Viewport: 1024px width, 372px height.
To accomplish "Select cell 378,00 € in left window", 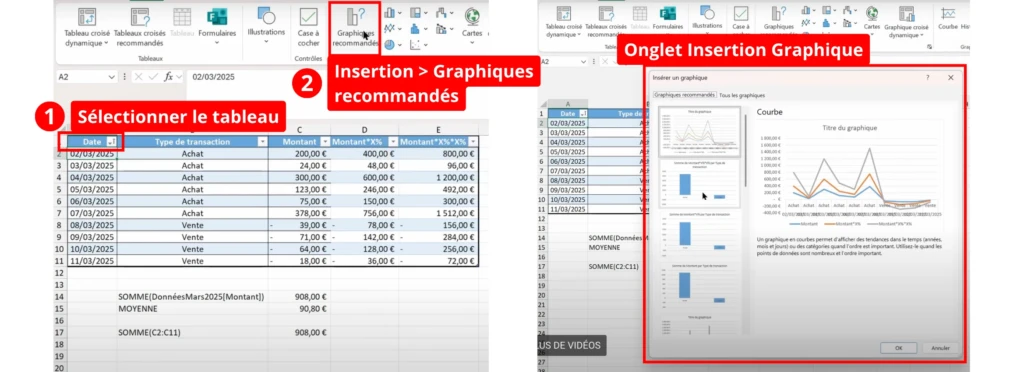I will [x=299, y=213].
